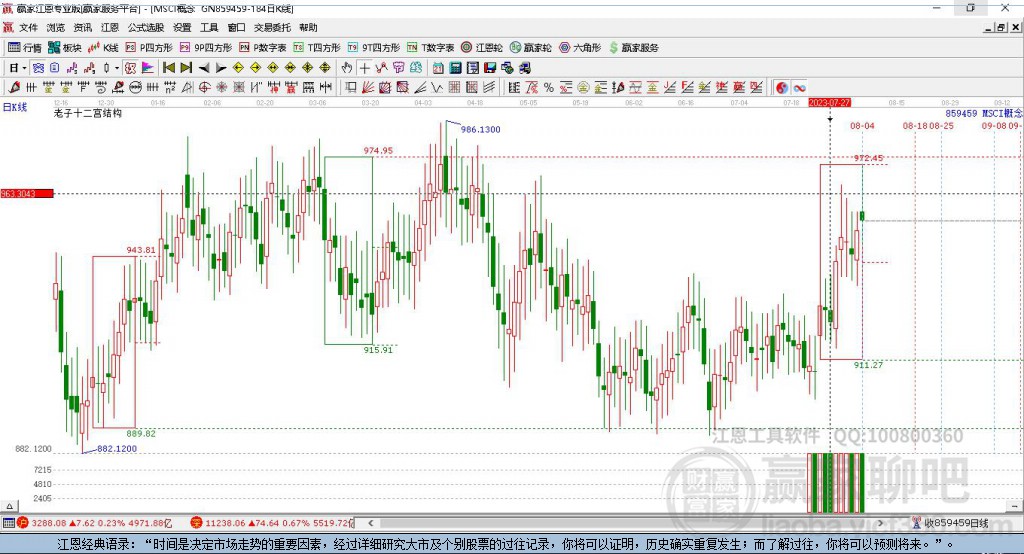Open the 板块 sector view
1024x554 pixels.
point(64,48)
